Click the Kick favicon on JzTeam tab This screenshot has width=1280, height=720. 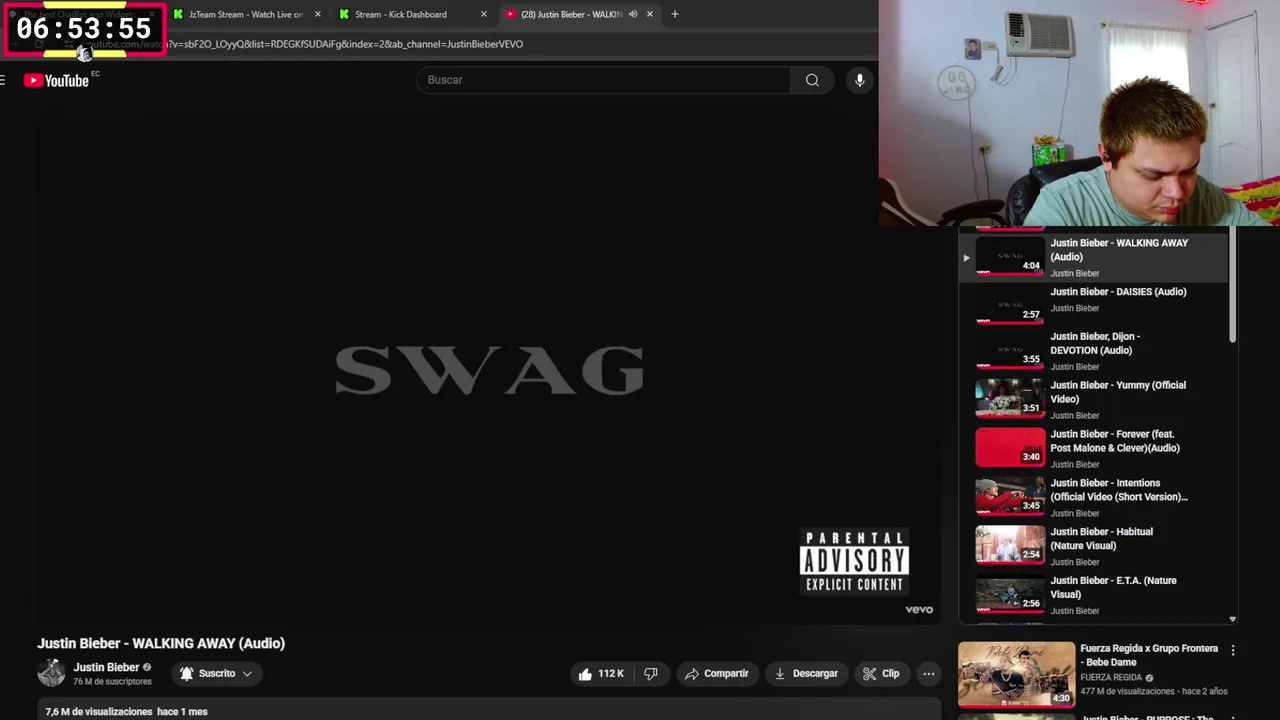pyautogui.click(x=178, y=14)
